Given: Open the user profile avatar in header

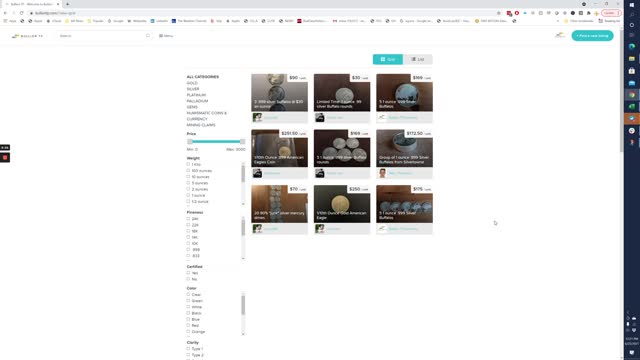Looking at the screenshot, I should click(x=560, y=36).
